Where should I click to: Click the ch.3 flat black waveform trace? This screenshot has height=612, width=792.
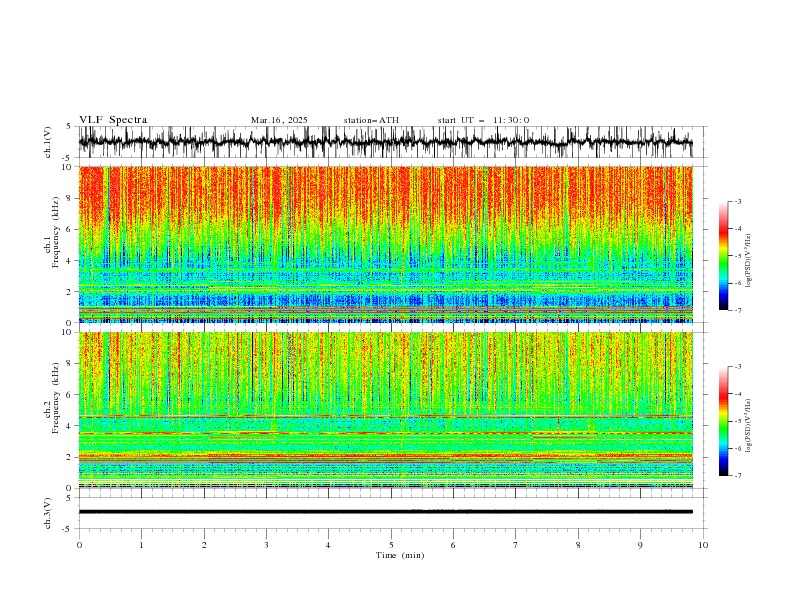pyautogui.click(x=385, y=512)
